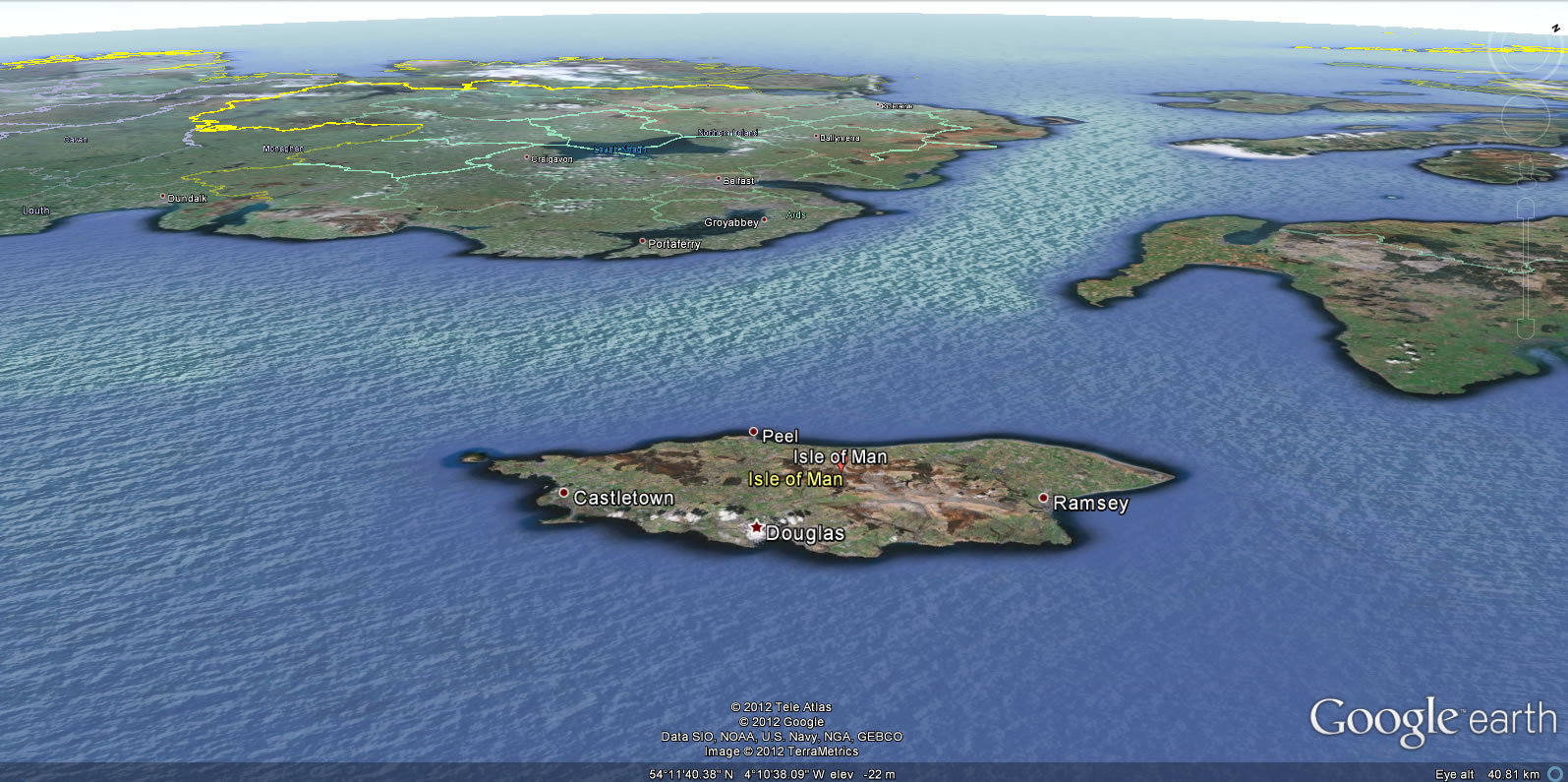
Task: Click the Douglas capital star marker
Action: (x=756, y=528)
